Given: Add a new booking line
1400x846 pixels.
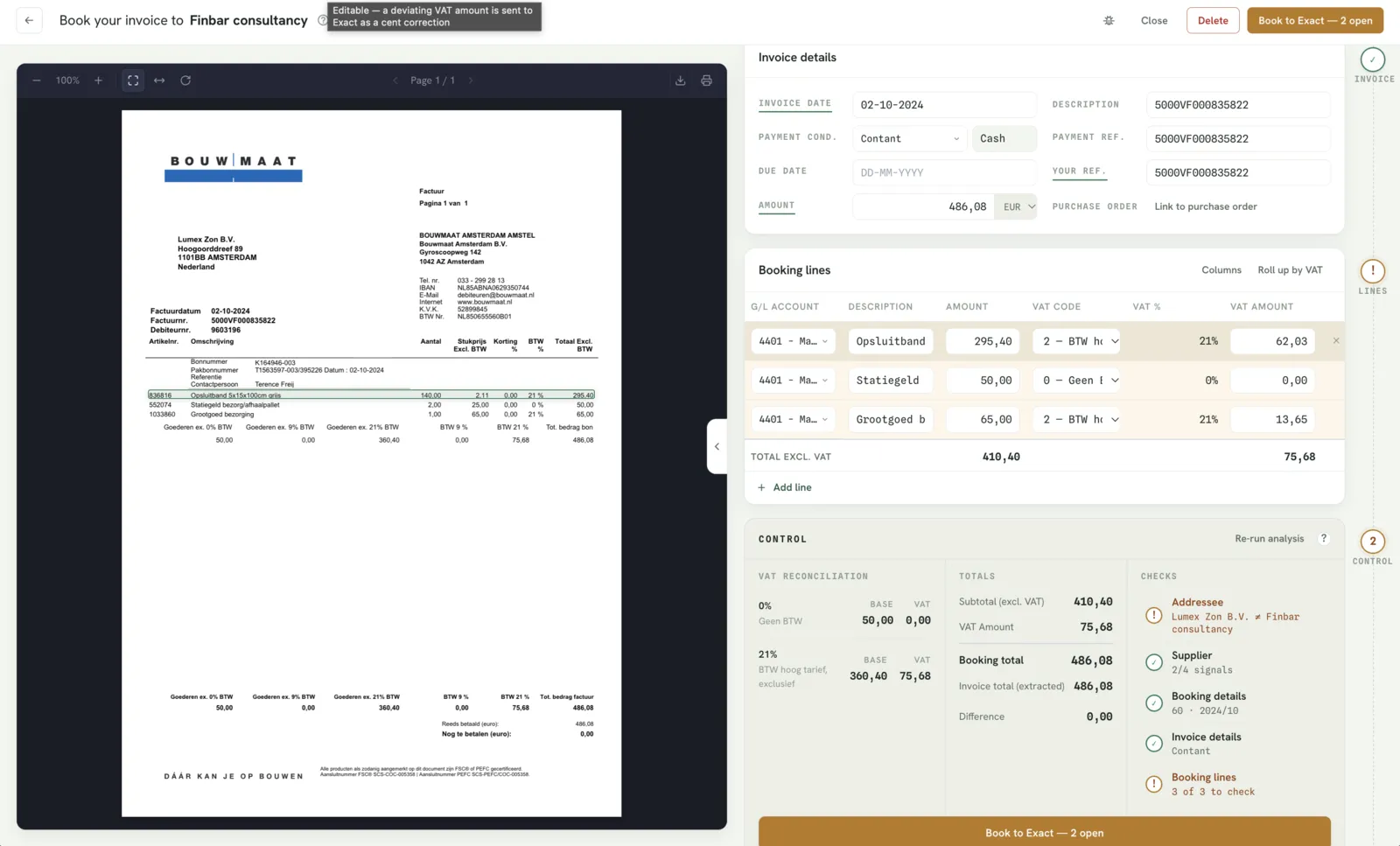Looking at the screenshot, I should tap(785, 487).
